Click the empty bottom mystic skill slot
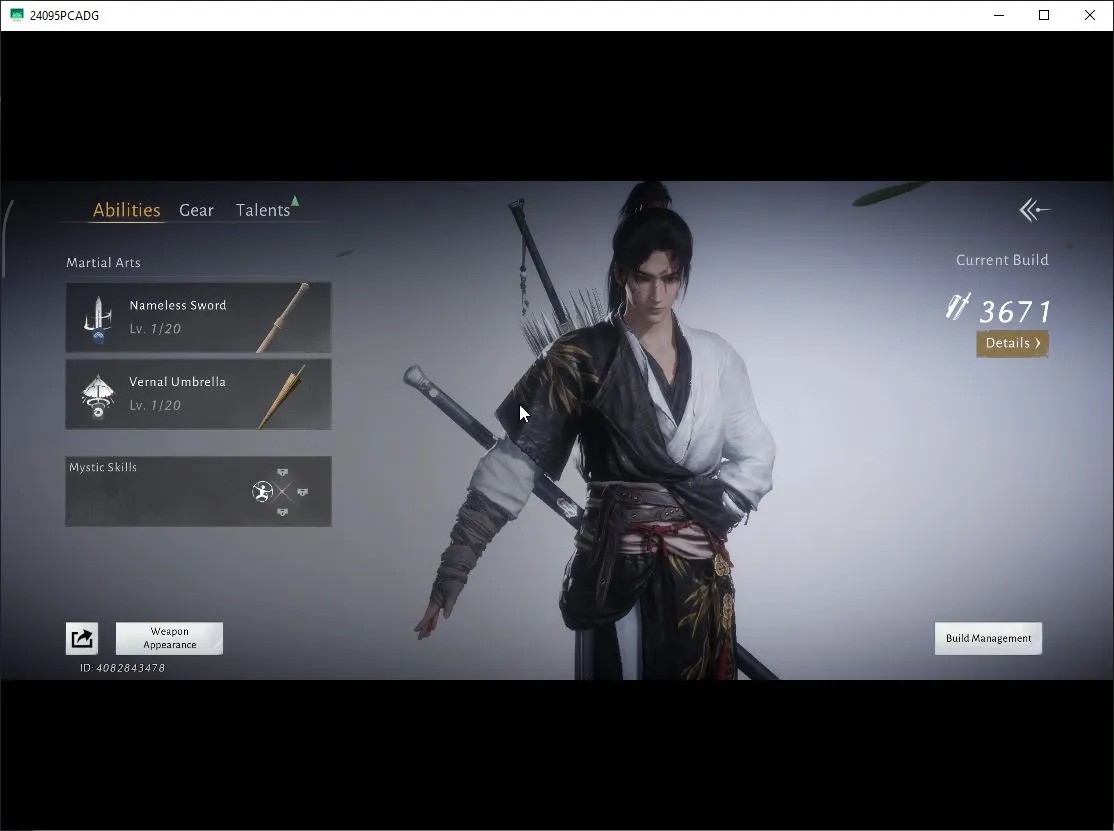Image resolution: width=1114 pixels, height=831 pixels. click(283, 511)
